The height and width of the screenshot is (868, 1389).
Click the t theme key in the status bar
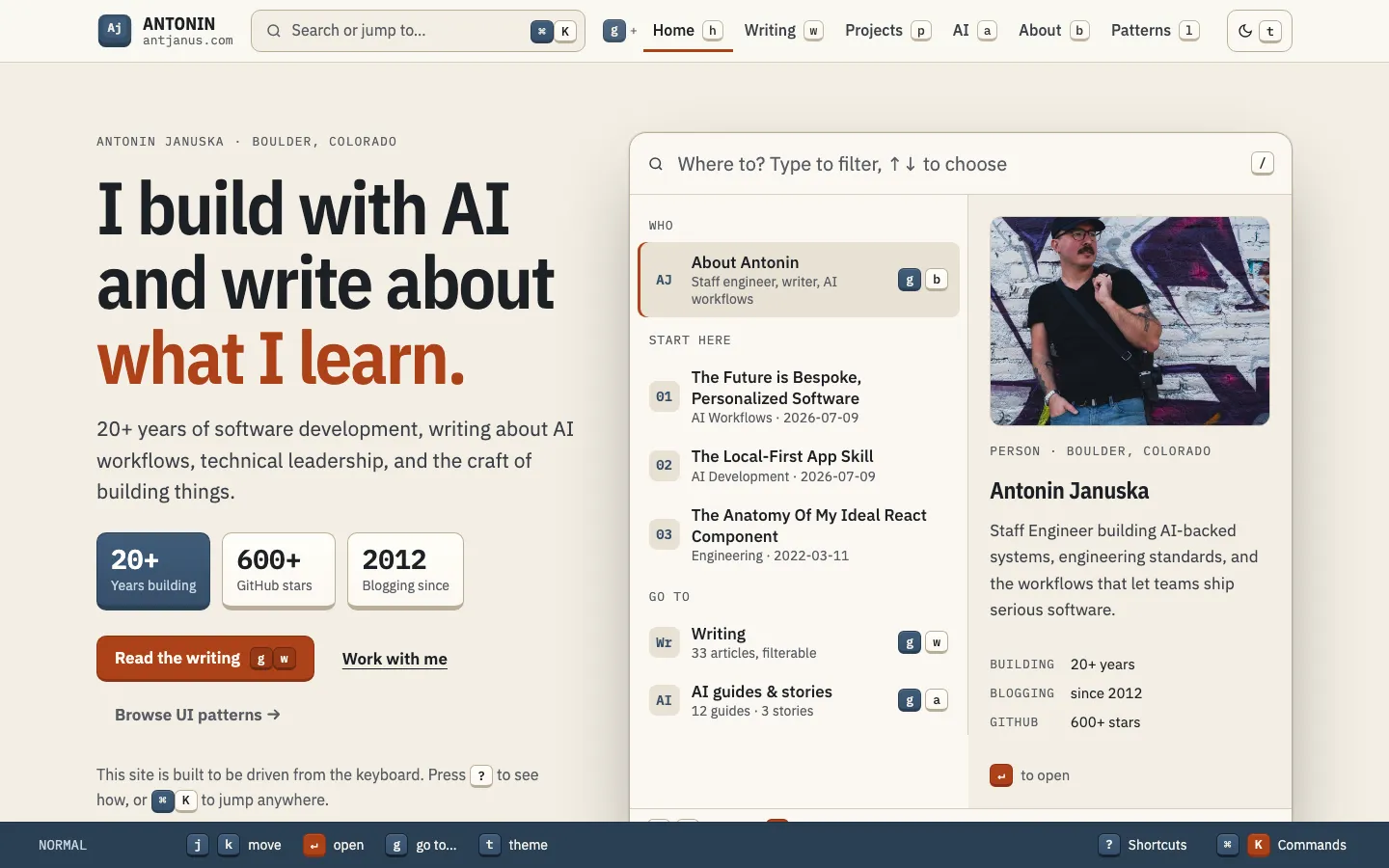[x=489, y=845]
